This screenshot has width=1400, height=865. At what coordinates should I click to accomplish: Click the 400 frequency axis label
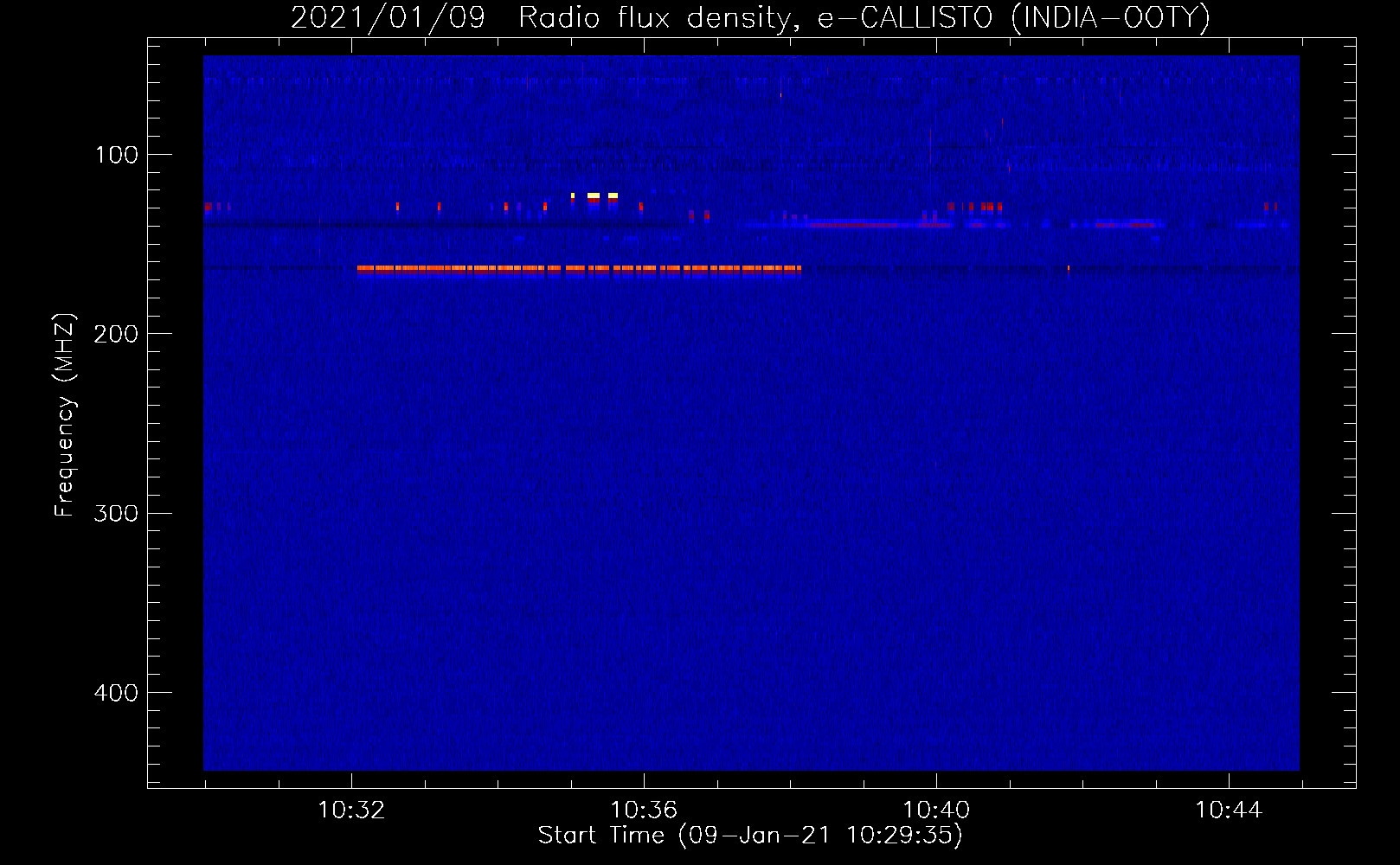116,693
